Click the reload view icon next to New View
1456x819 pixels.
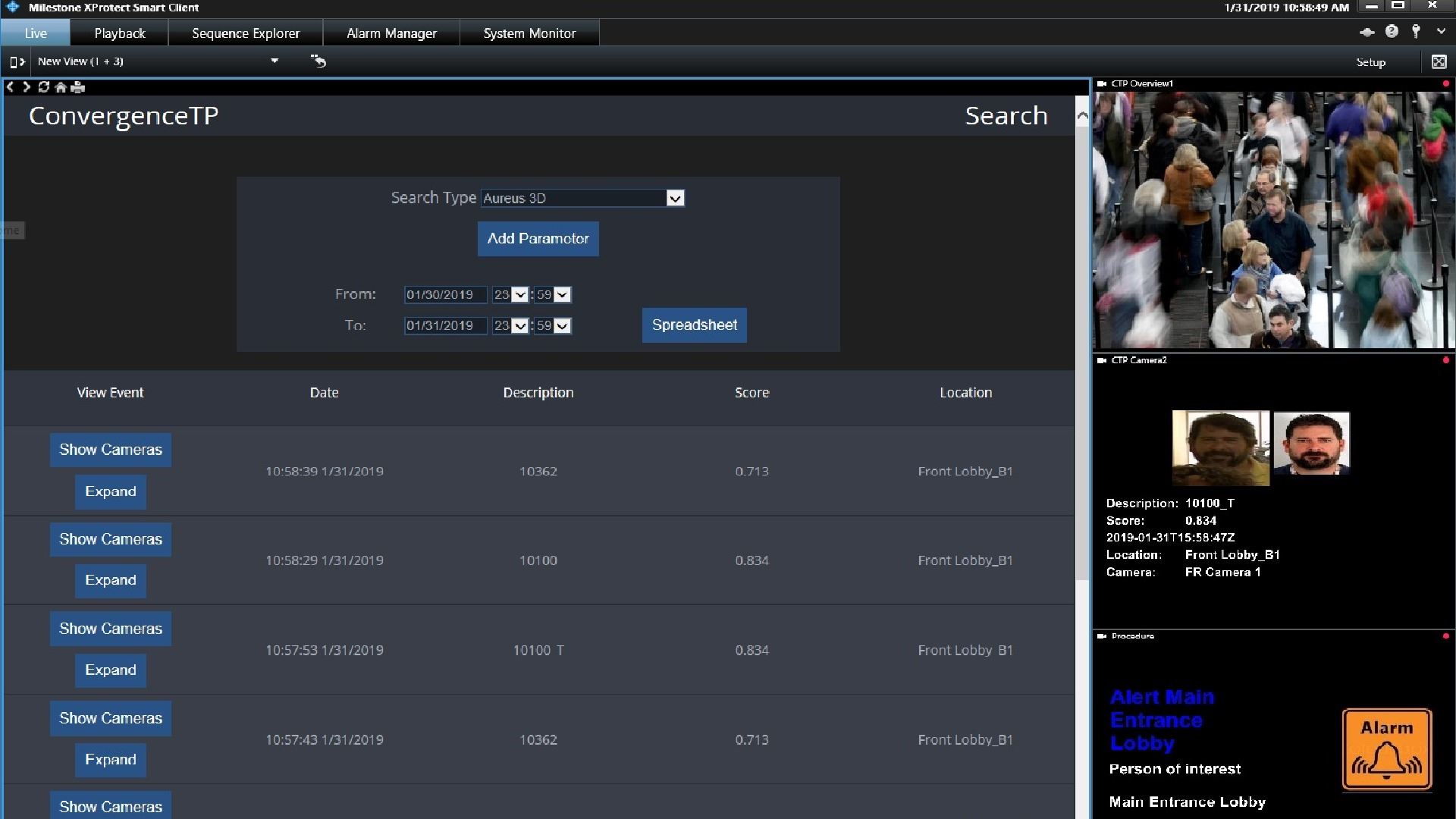pyautogui.click(x=318, y=61)
